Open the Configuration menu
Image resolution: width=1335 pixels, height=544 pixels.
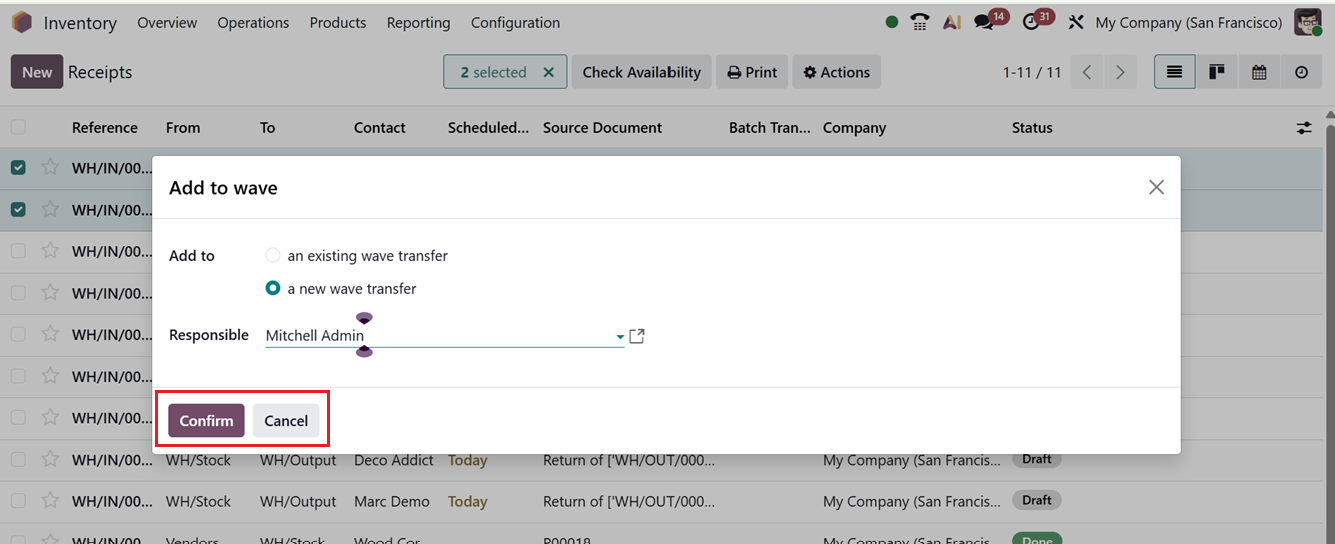tap(515, 22)
